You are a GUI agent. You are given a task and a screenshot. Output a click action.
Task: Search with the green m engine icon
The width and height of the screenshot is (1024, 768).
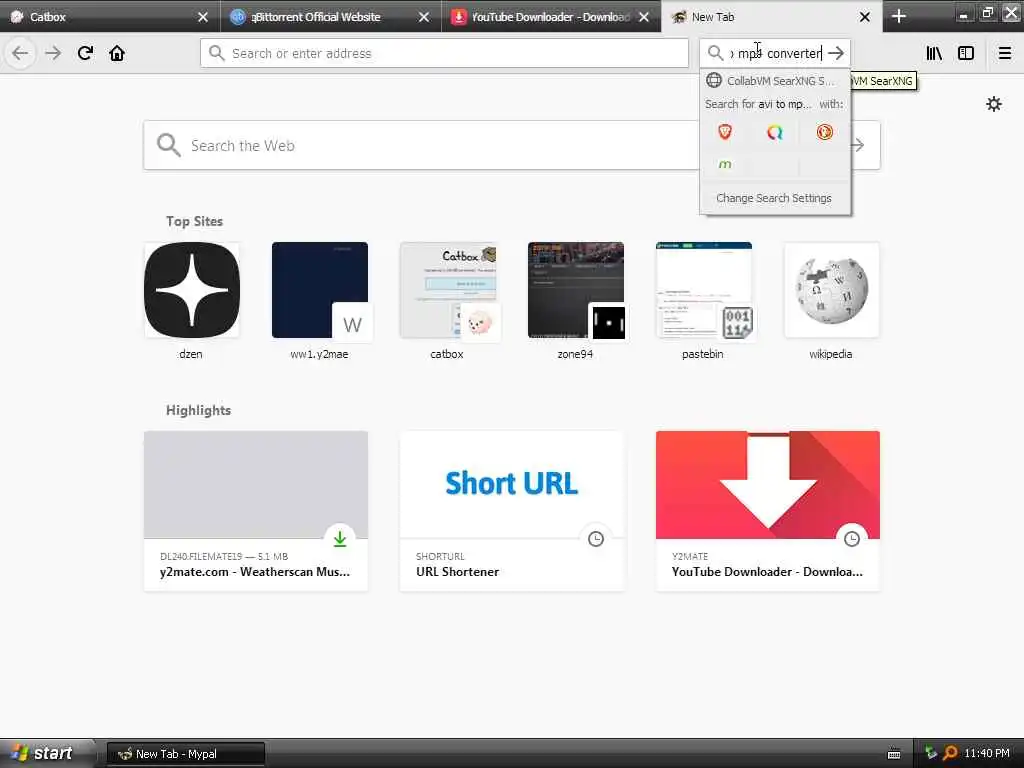(725, 164)
